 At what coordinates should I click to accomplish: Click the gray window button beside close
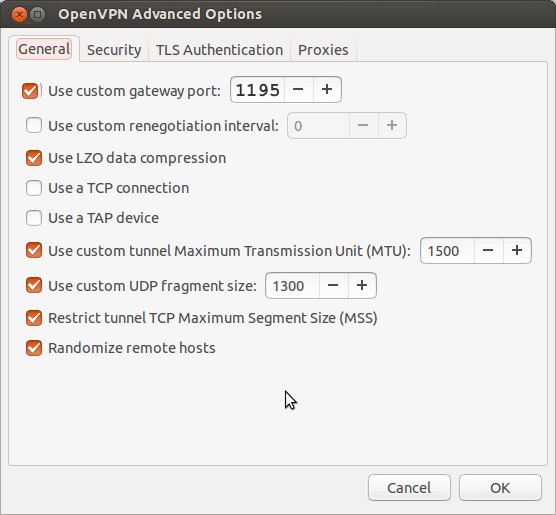(x=37, y=15)
